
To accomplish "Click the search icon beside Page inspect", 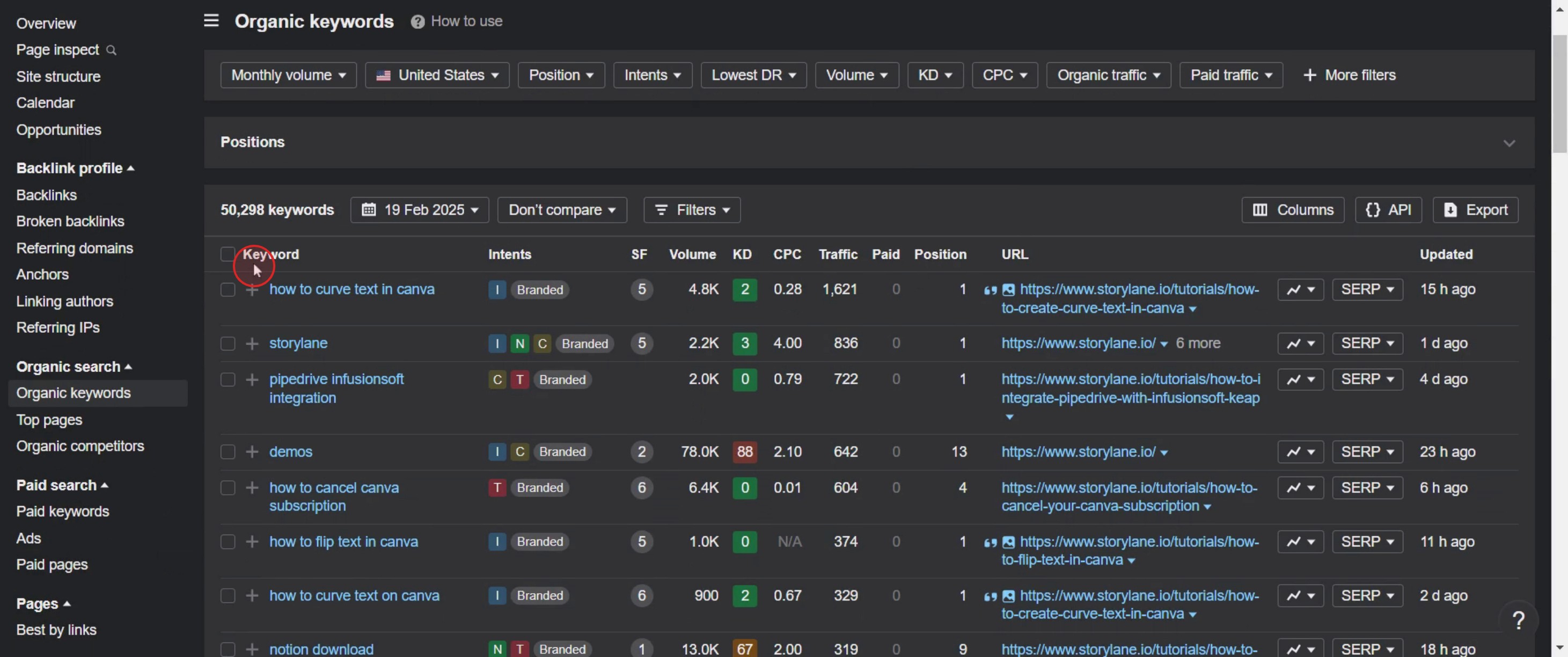I will pyautogui.click(x=112, y=50).
